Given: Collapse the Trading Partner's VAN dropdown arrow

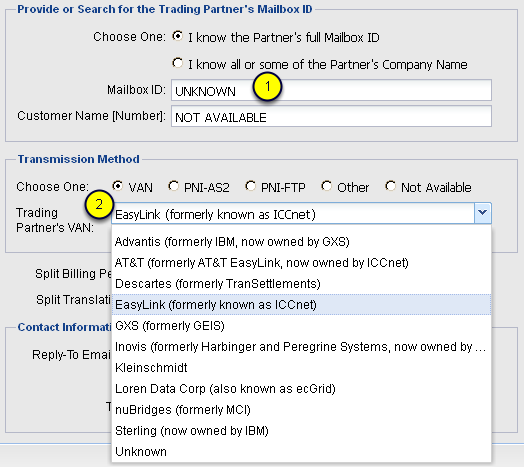Looking at the screenshot, I should point(482,213).
